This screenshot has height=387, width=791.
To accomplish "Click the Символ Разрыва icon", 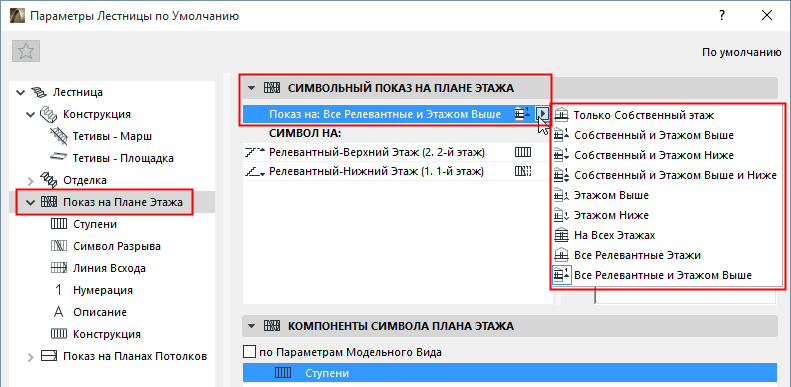I will [59, 246].
